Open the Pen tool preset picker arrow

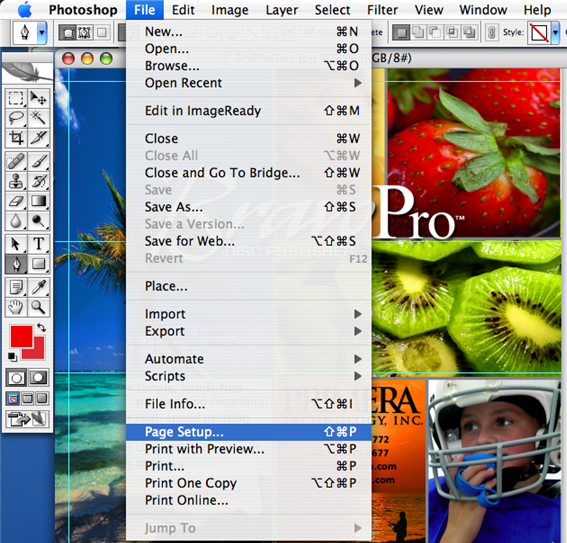[42, 33]
